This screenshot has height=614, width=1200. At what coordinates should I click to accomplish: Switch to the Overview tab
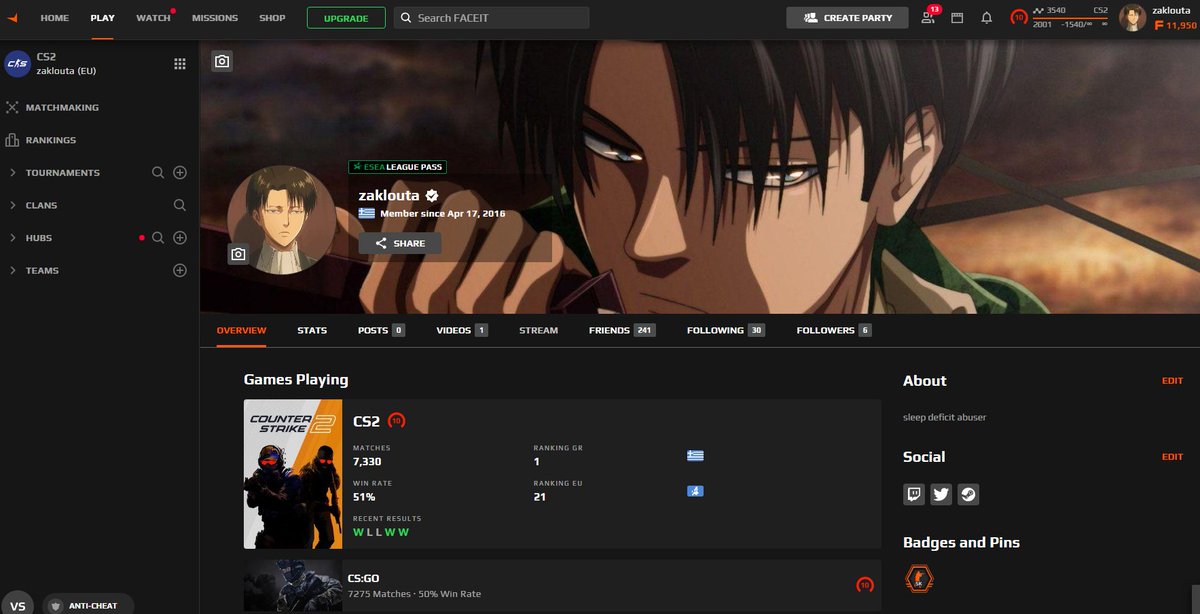(241, 330)
